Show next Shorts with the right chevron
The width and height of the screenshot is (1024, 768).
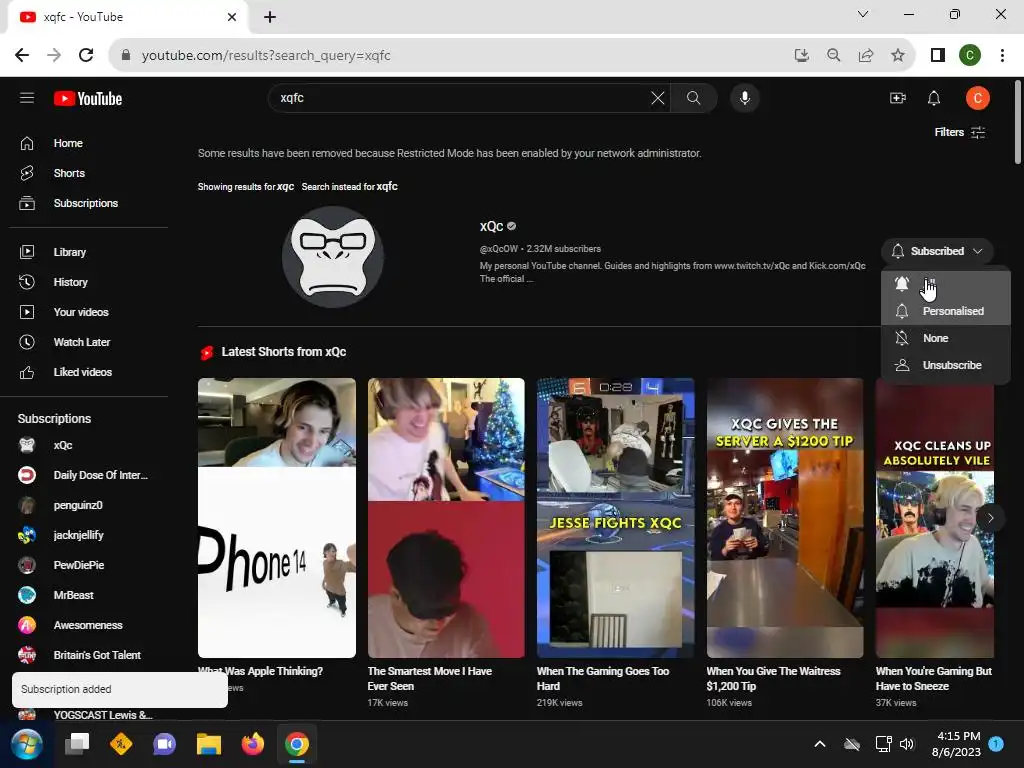coord(990,518)
